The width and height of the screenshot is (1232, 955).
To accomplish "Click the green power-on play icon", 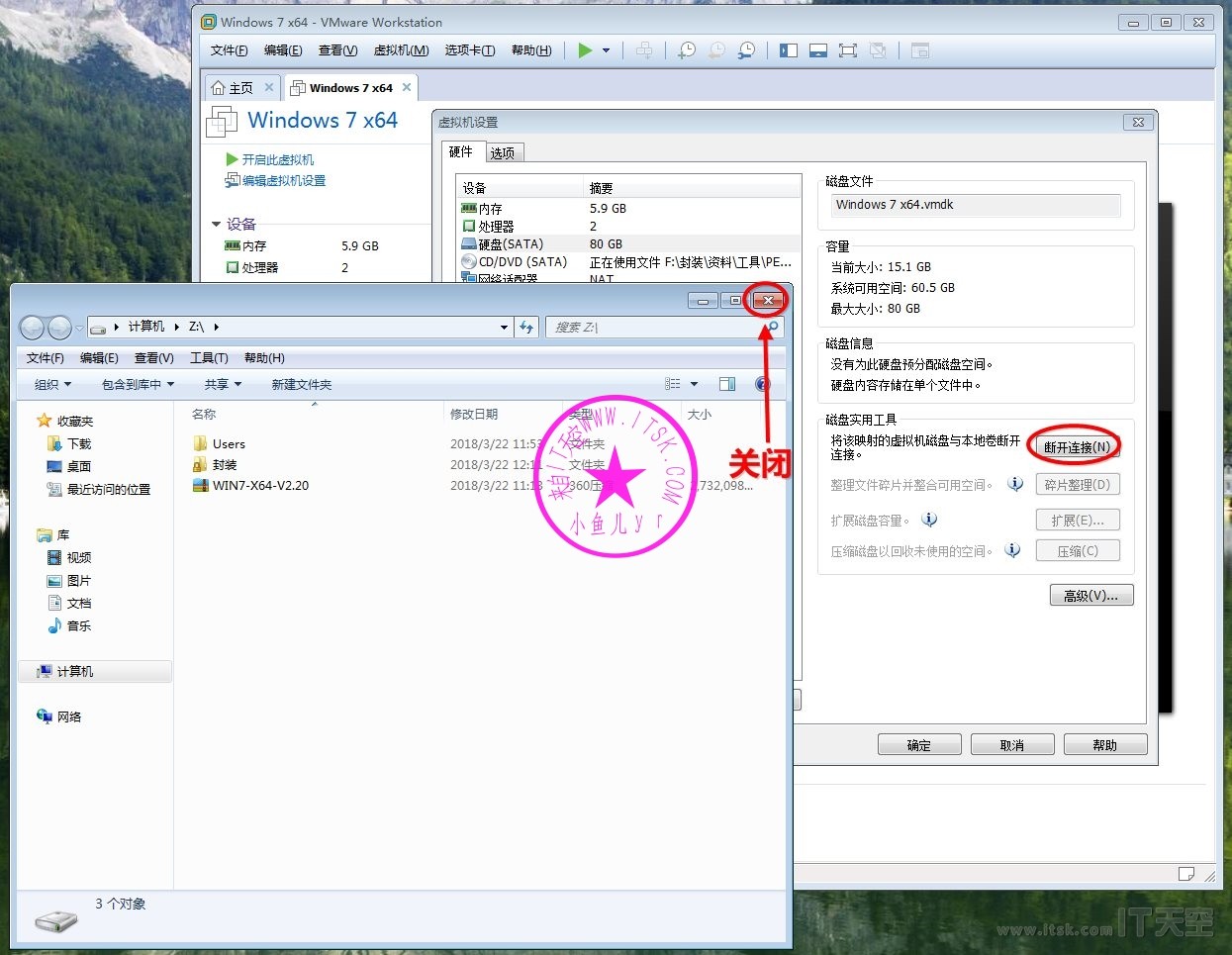I will 585,50.
